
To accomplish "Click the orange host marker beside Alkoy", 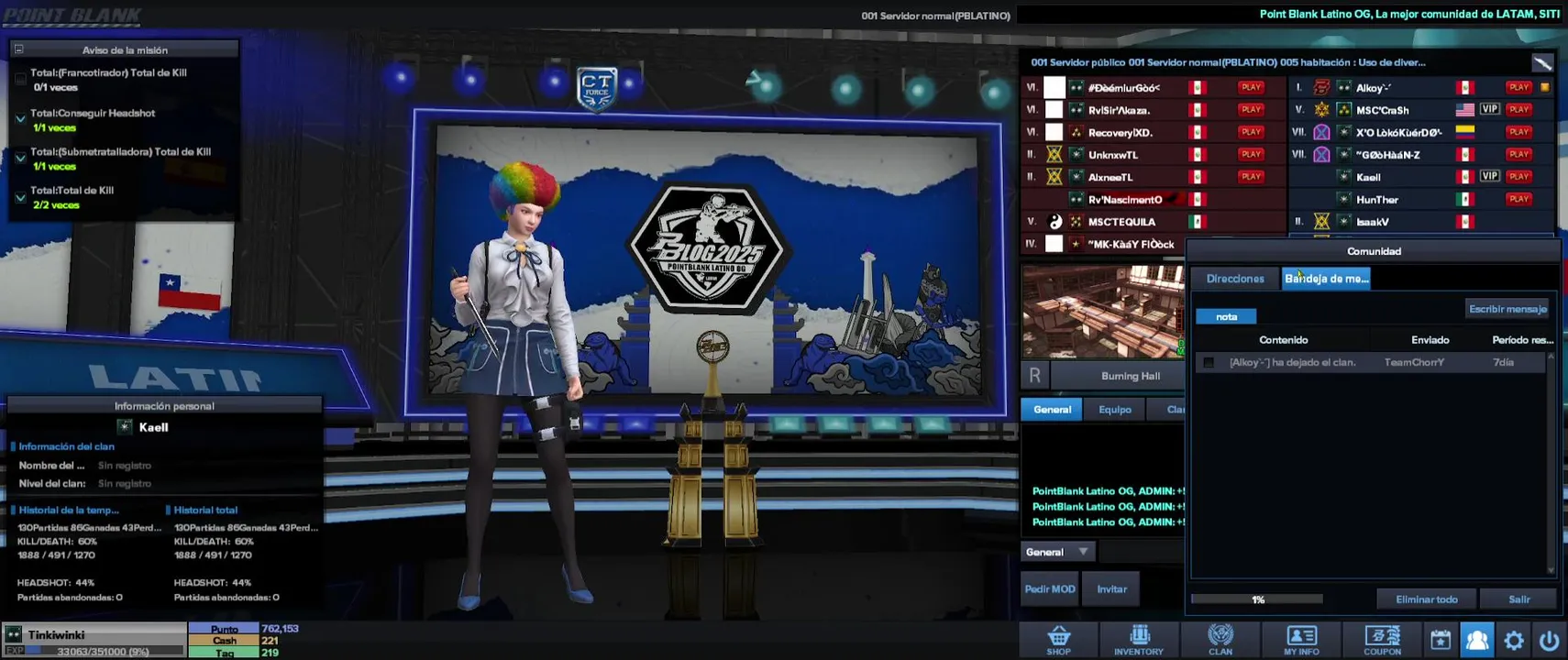I will coord(1545,88).
